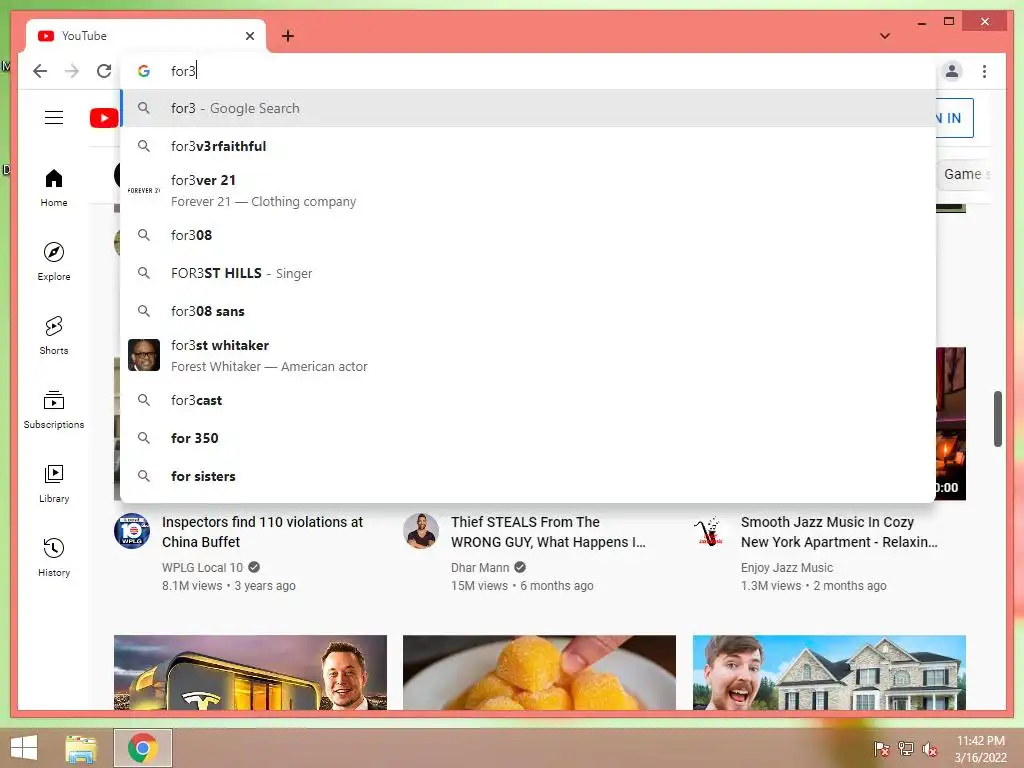This screenshot has height=768, width=1024.
Task: Open the MrBeast house video thumbnail
Action: (829, 672)
